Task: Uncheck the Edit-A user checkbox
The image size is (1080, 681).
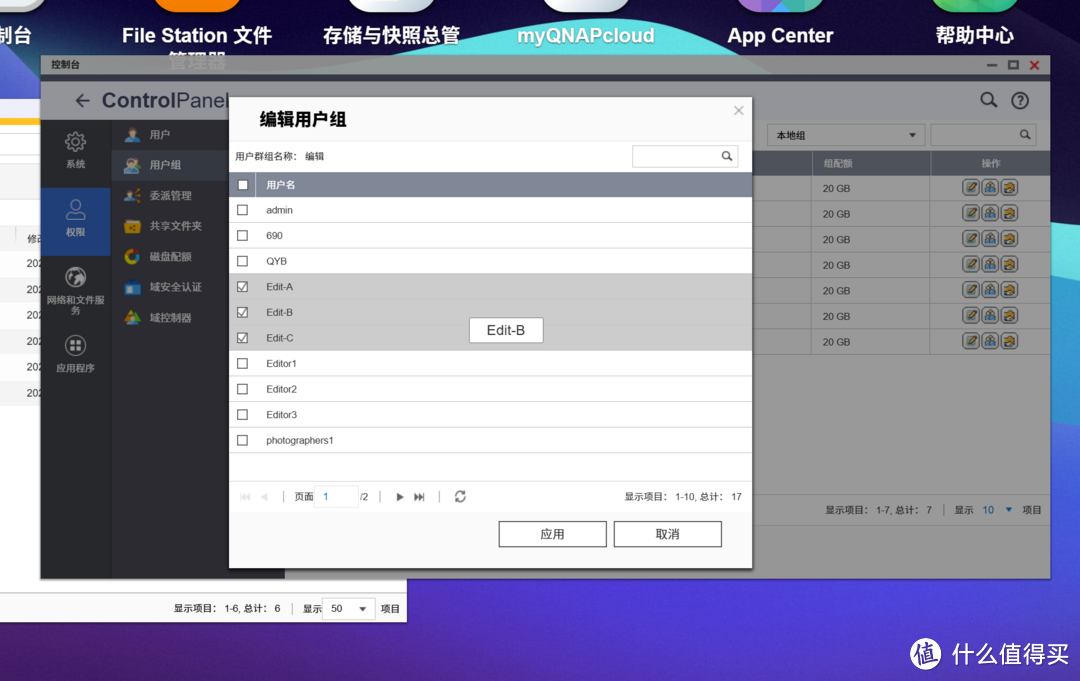Action: pyautogui.click(x=240, y=286)
